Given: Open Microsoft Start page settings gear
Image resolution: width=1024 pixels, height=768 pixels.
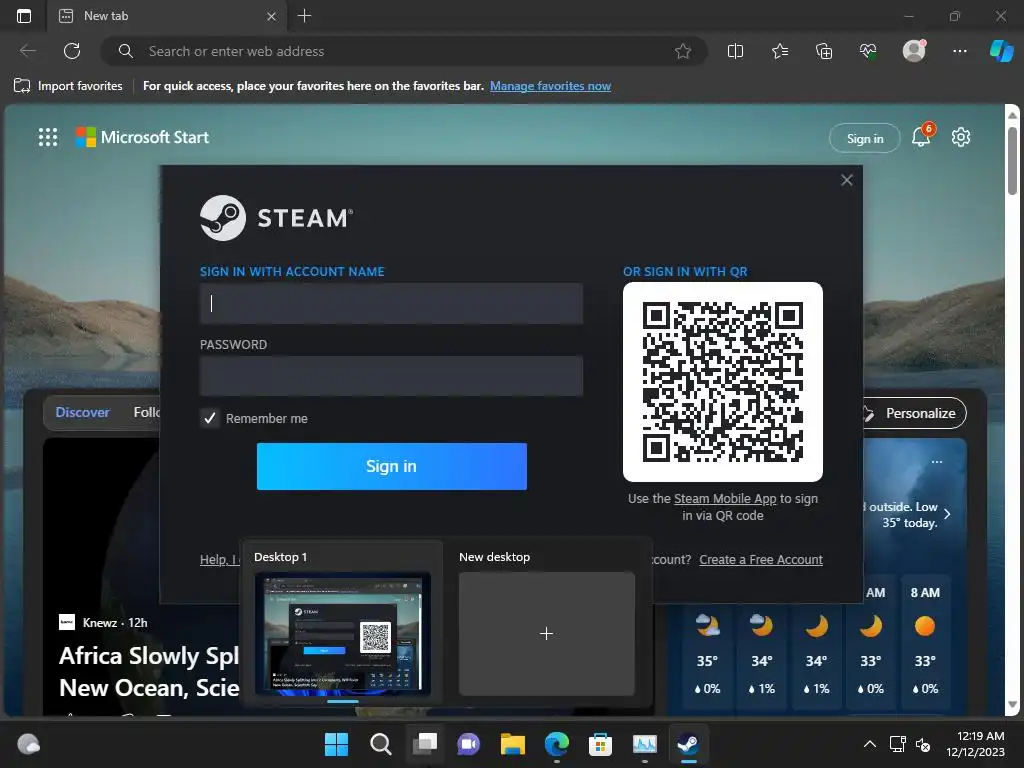Looking at the screenshot, I should (961, 137).
